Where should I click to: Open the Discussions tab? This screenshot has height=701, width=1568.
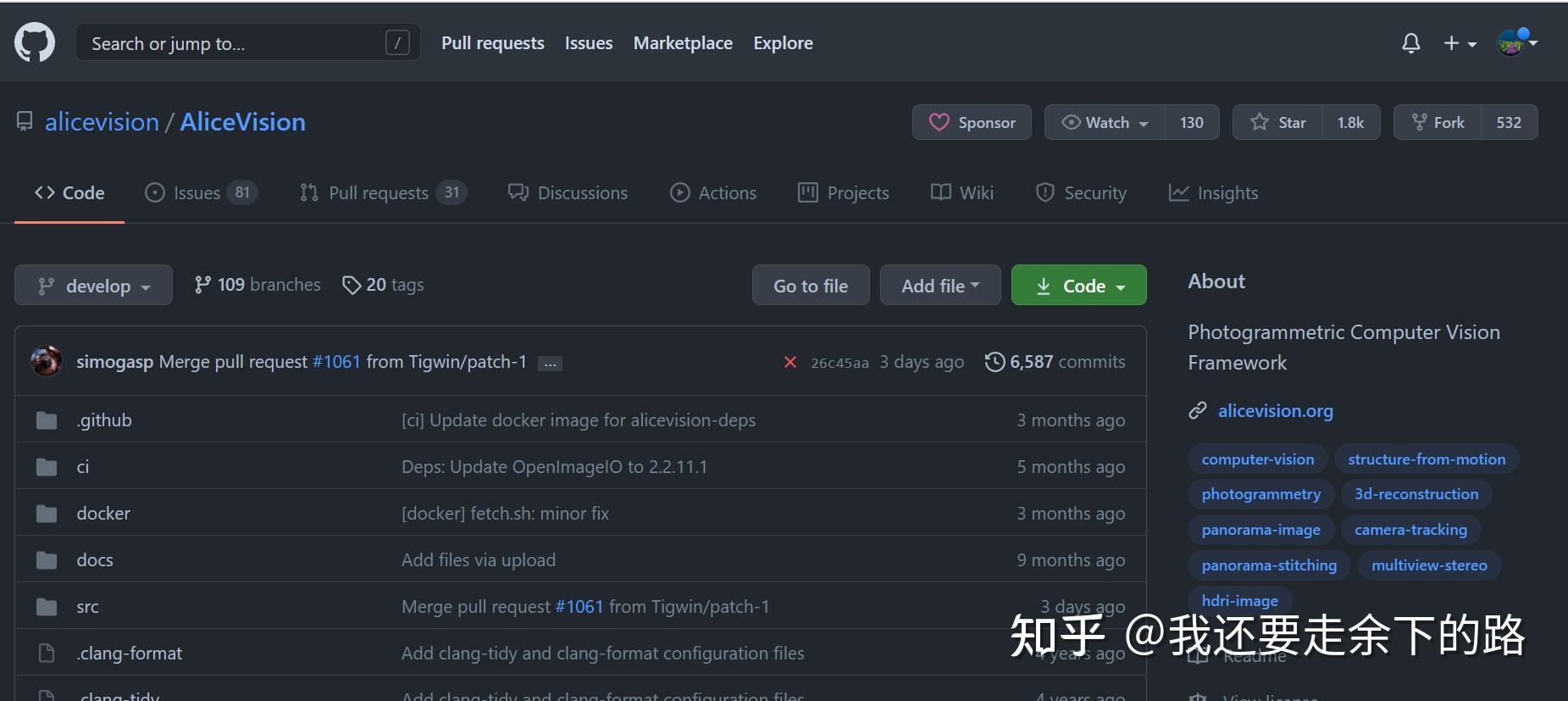point(568,192)
